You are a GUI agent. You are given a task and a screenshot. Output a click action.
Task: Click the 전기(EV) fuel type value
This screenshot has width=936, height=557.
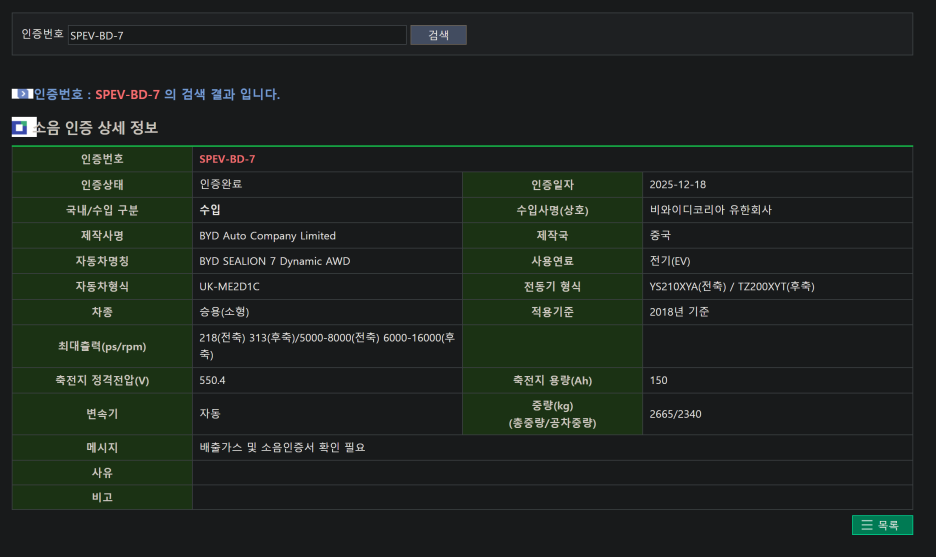point(670,261)
